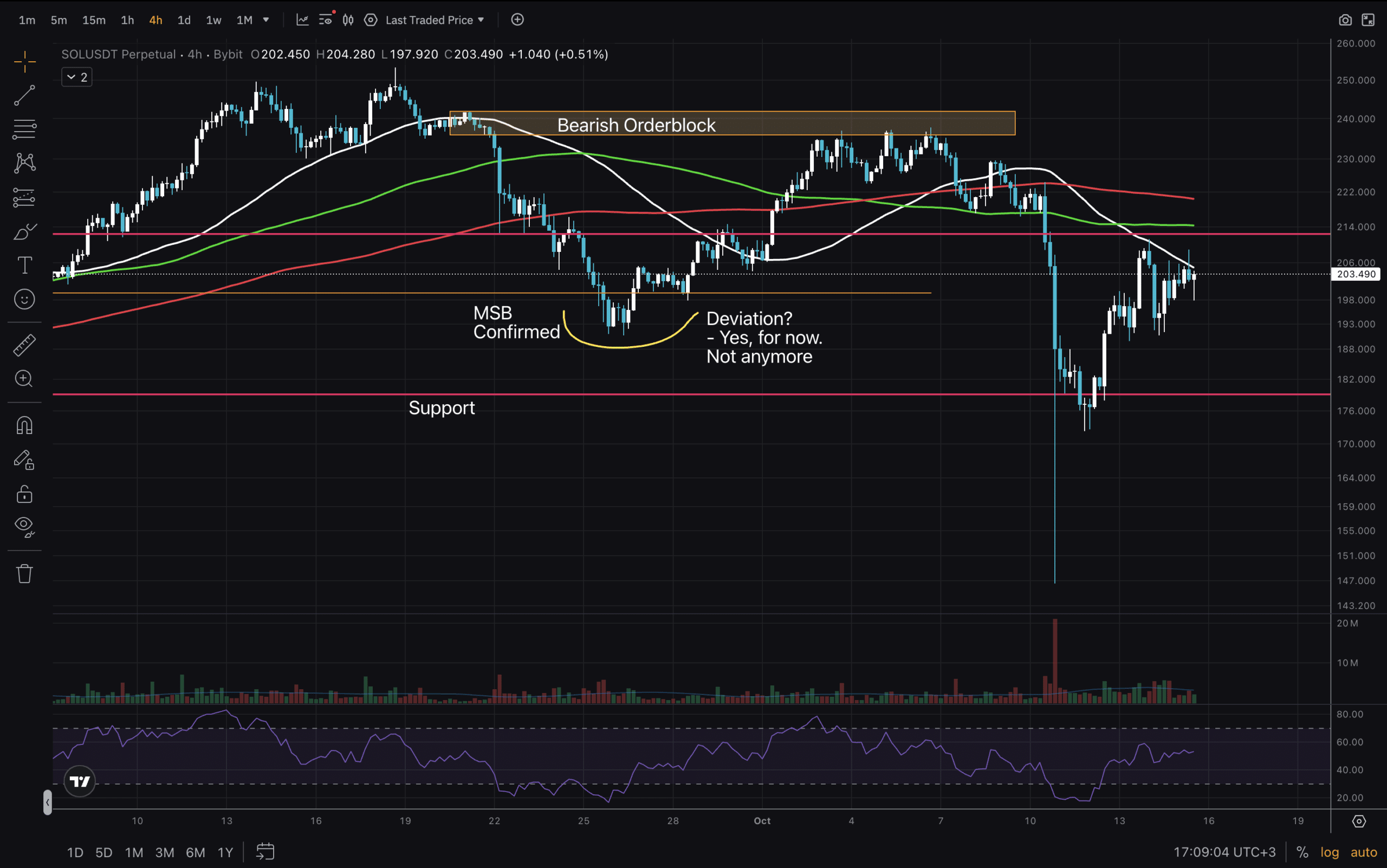Open indicators chart icon in top bar
The width and height of the screenshot is (1387, 868).
coord(302,20)
